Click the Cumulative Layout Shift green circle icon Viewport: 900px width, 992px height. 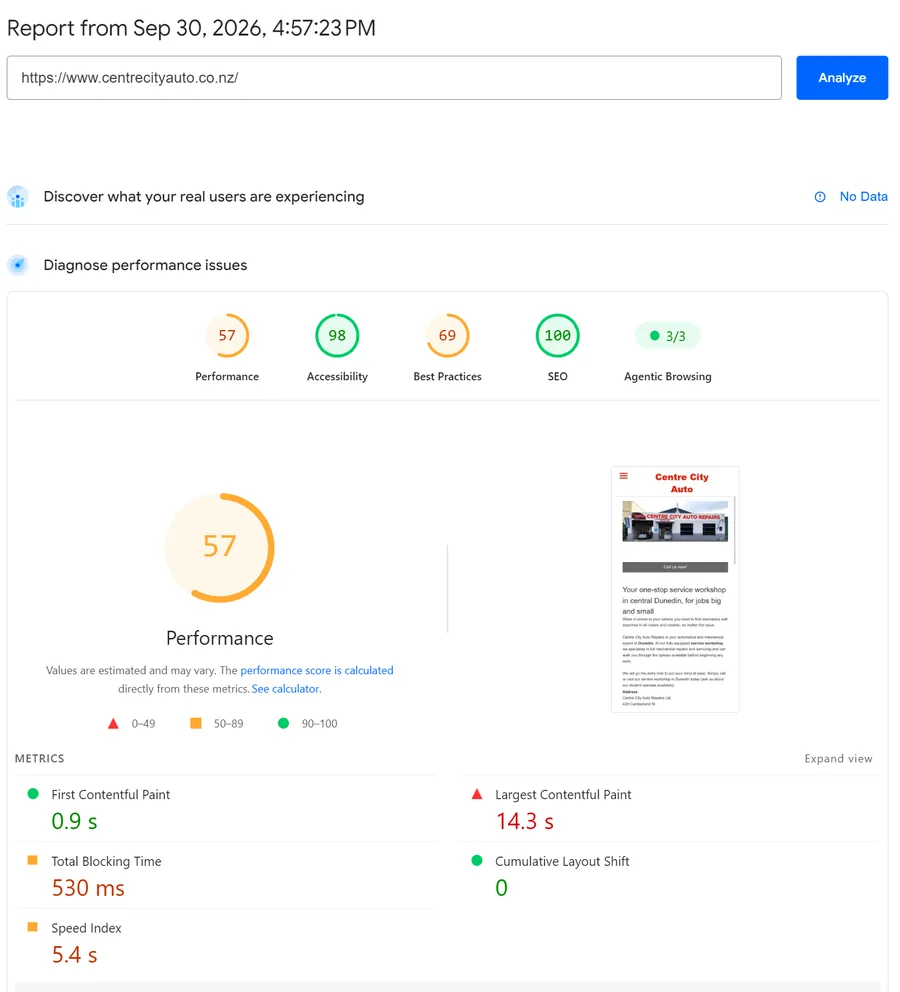click(477, 860)
